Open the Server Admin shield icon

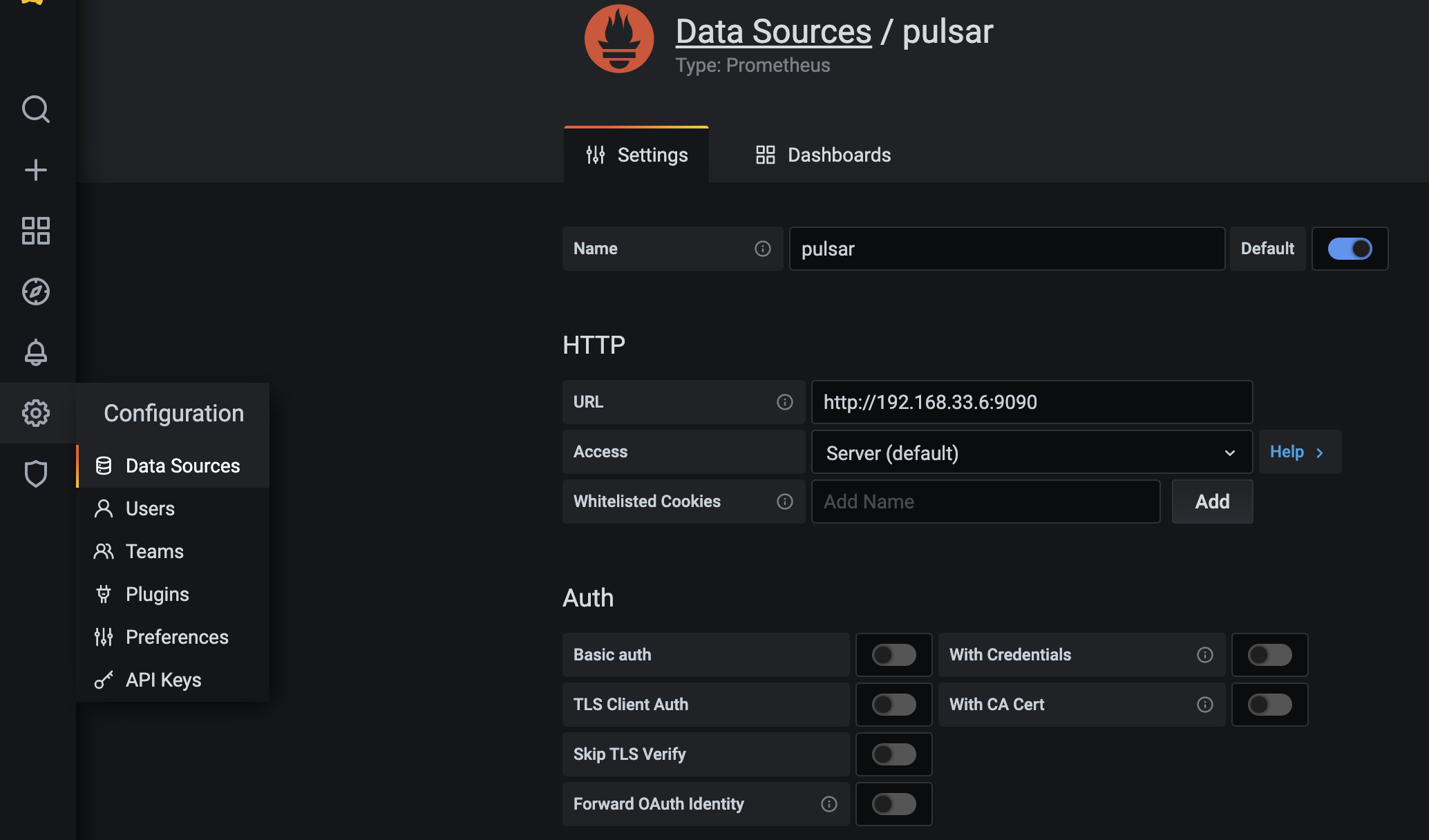click(36, 474)
